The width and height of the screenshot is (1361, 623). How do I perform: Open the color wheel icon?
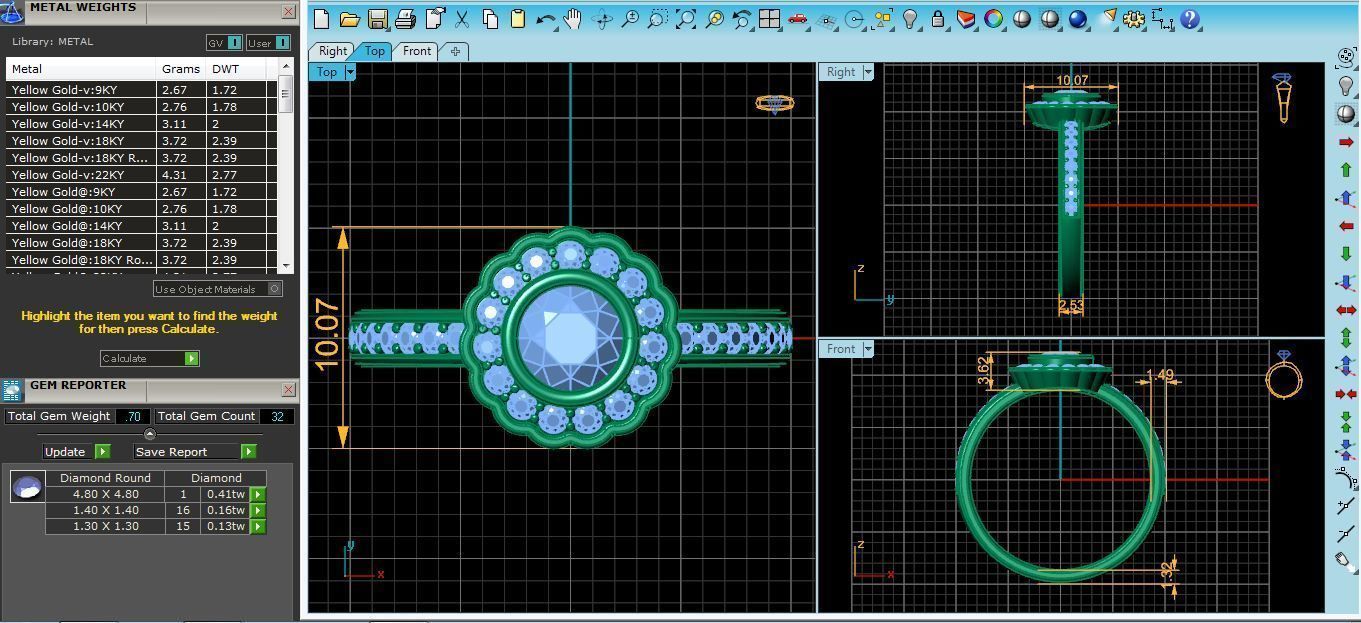[x=993, y=19]
